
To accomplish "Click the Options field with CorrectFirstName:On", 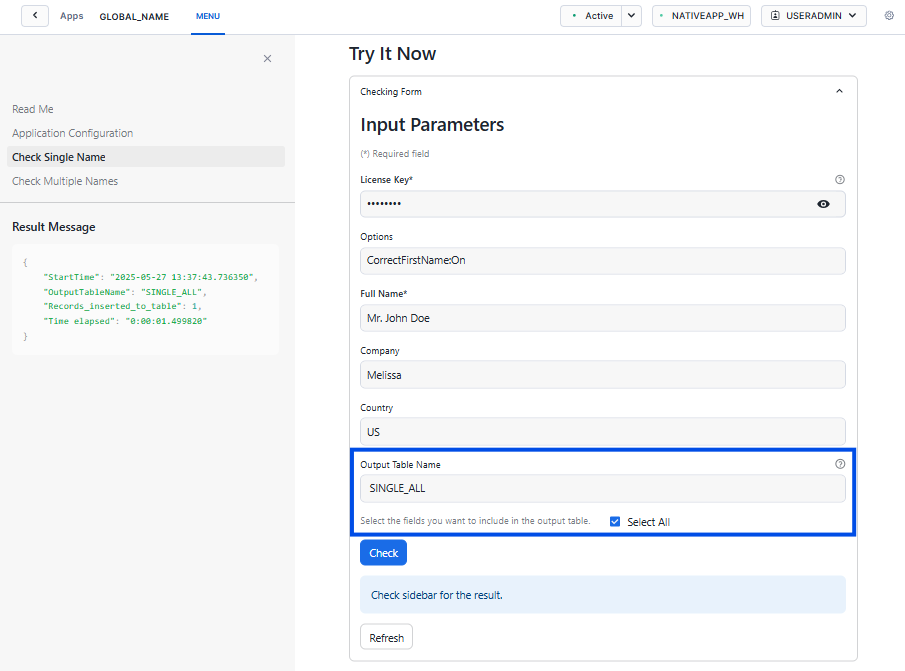I will tap(603, 261).
